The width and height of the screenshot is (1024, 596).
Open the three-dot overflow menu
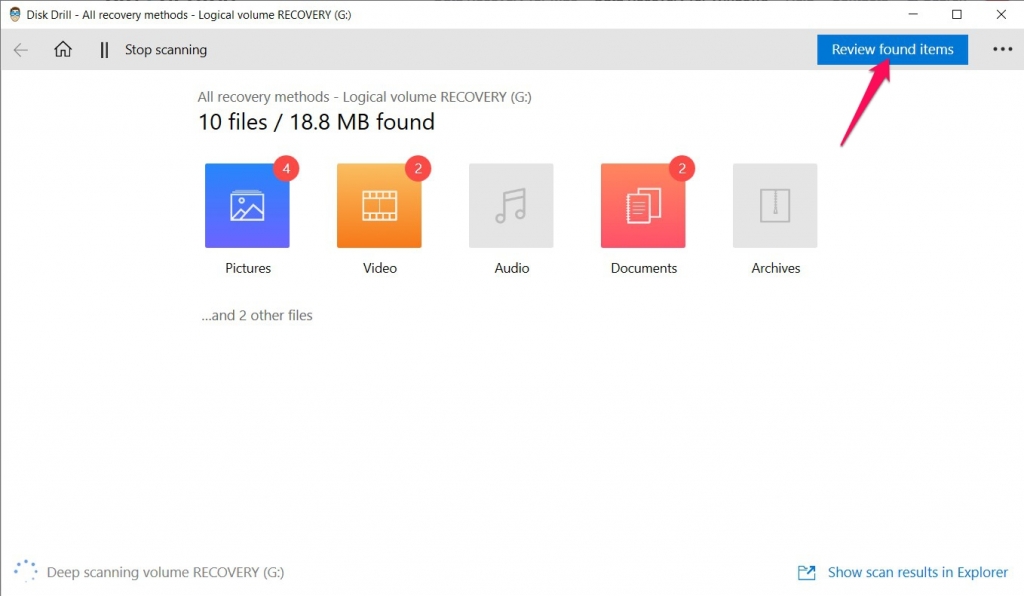point(1002,49)
